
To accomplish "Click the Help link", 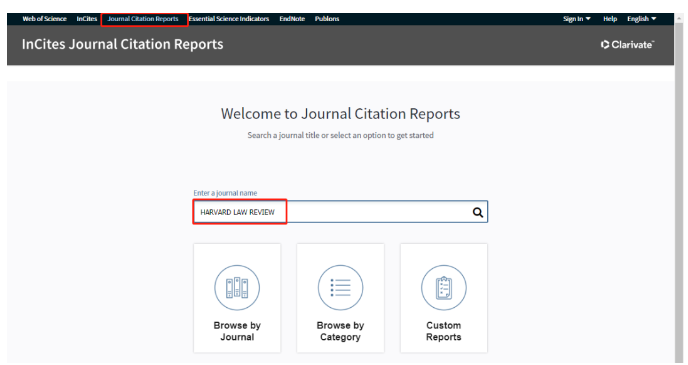I will point(610,19).
